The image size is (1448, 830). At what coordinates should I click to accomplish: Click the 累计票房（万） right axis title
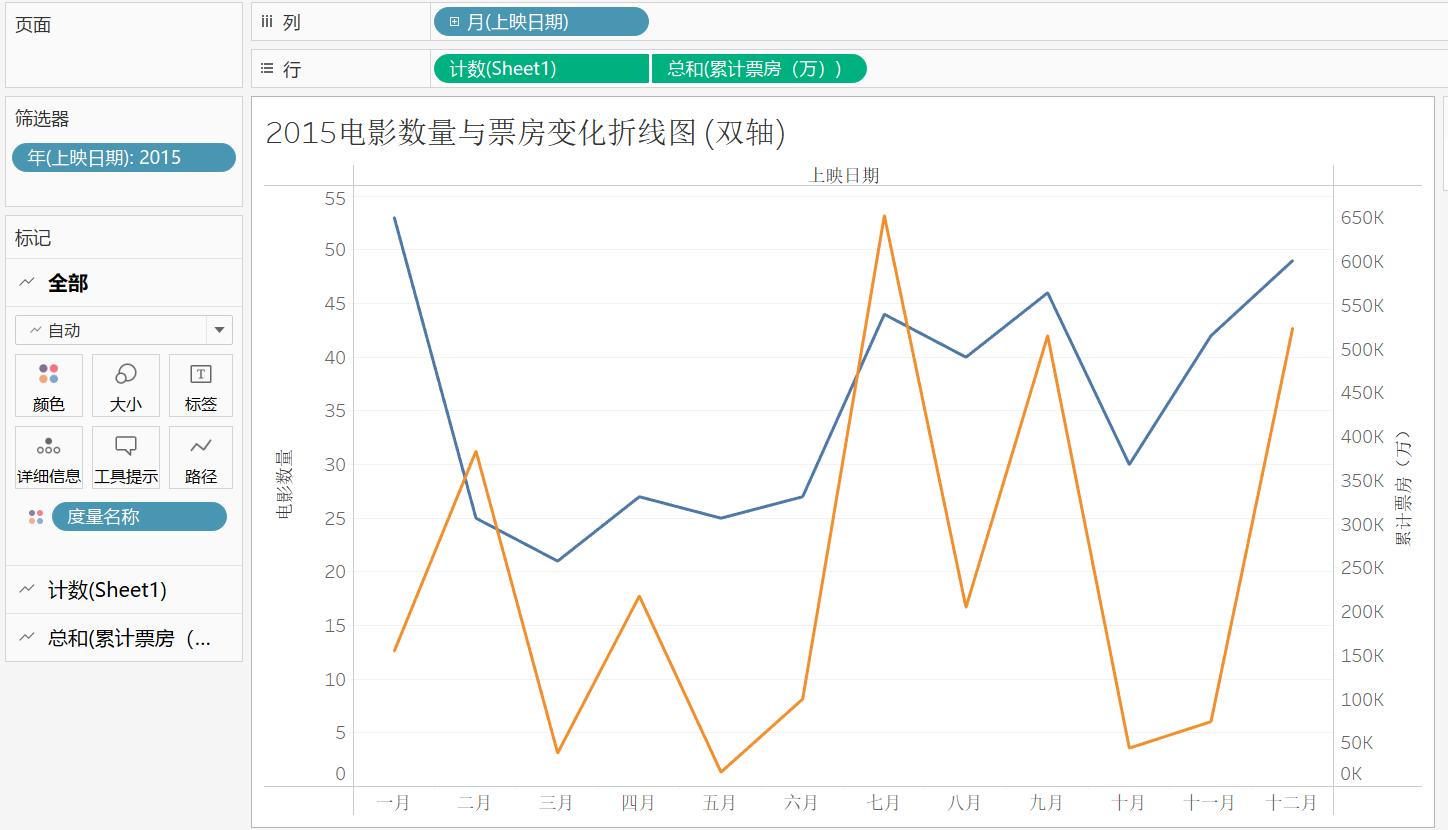click(1403, 488)
